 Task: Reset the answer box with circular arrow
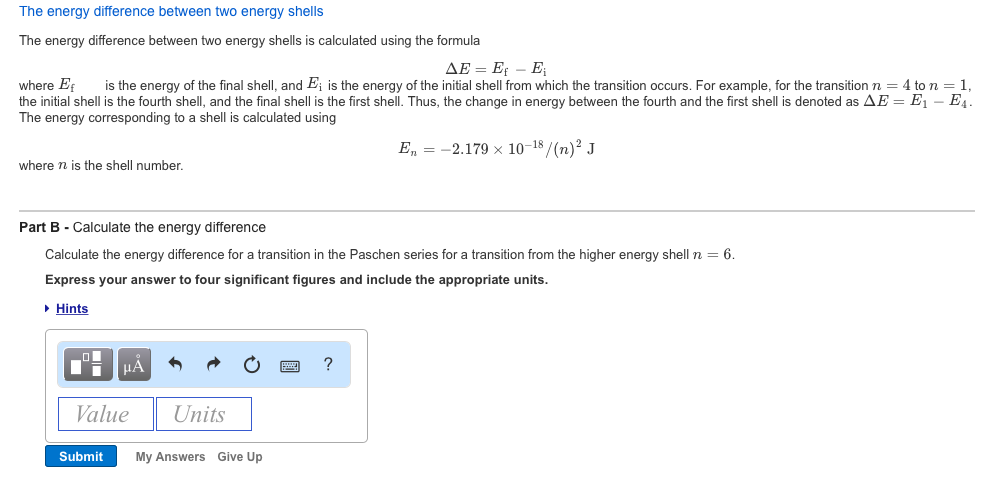click(x=251, y=364)
